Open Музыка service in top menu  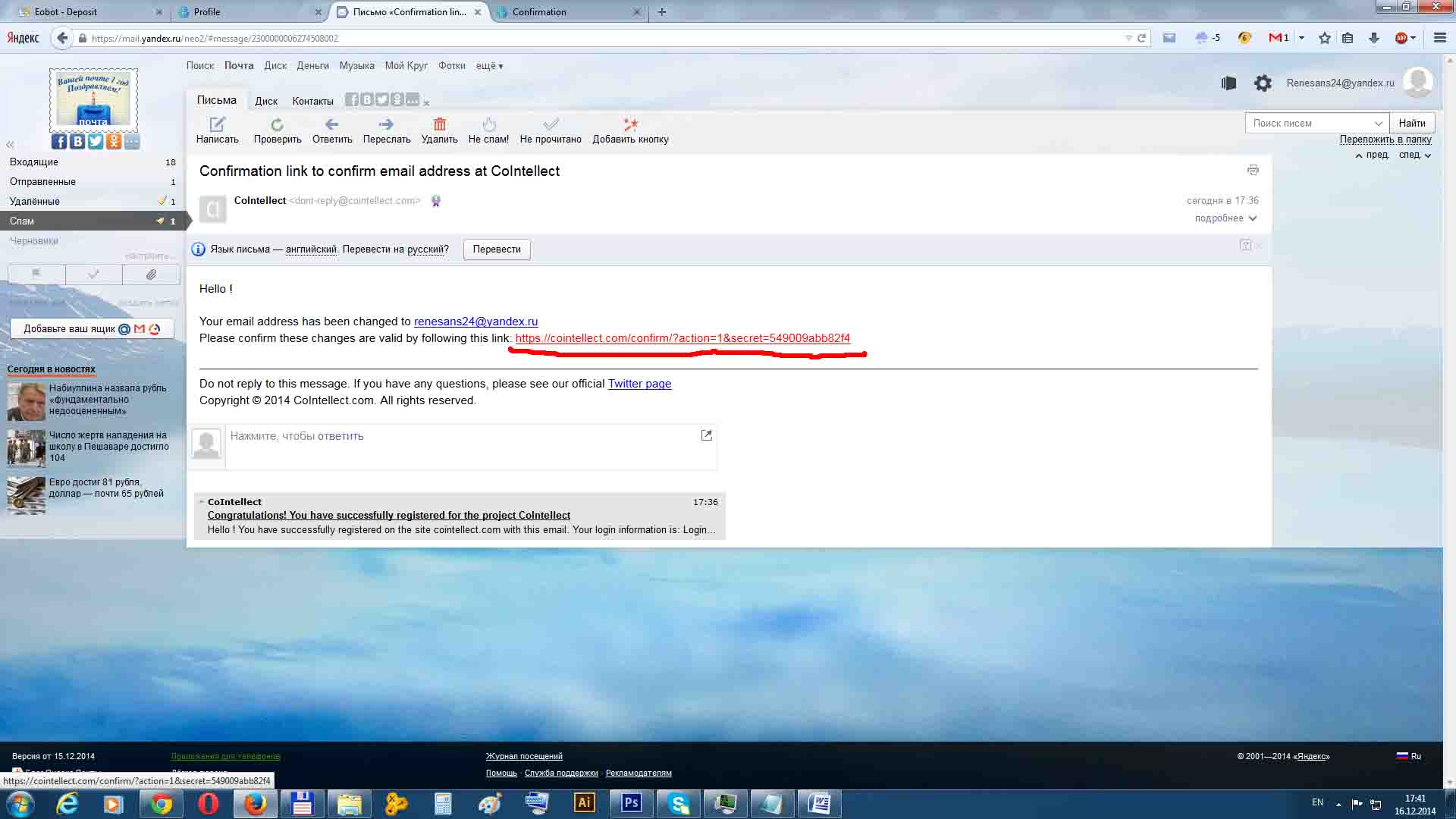[356, 66]
